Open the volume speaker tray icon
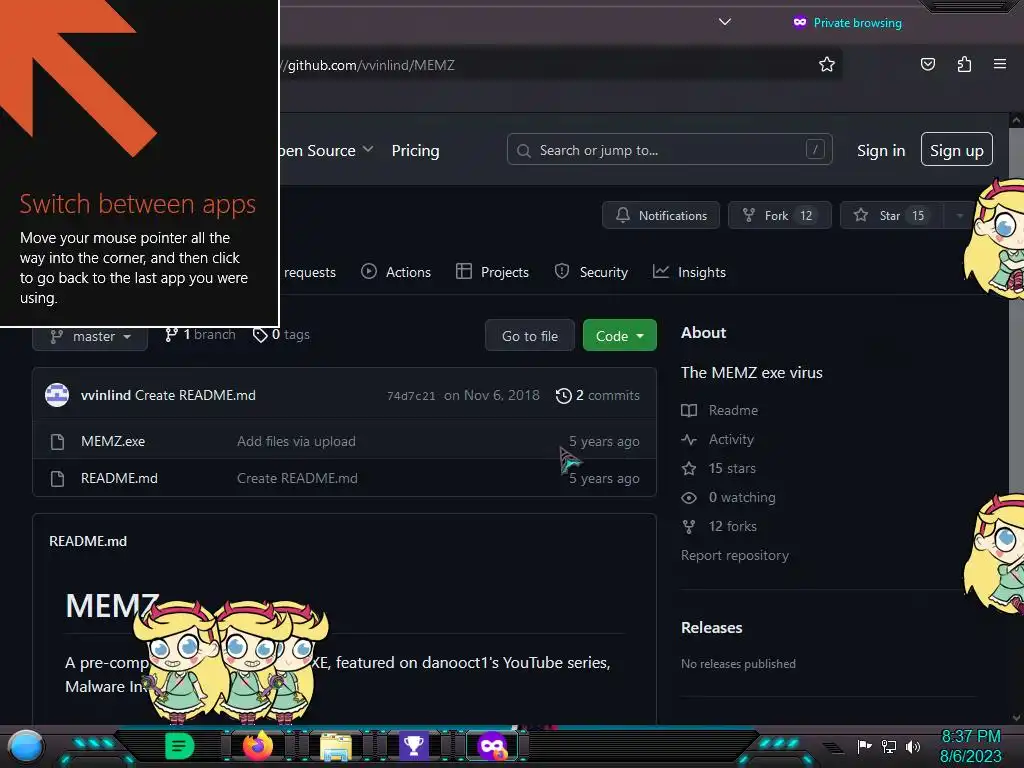The image size is (1024, 768). coord(913,746)
